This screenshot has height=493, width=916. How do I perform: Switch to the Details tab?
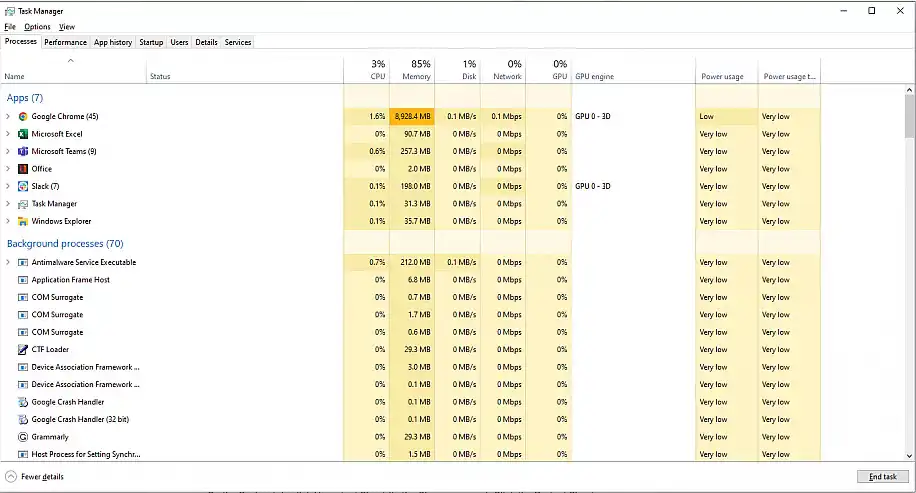click(206, 42)
